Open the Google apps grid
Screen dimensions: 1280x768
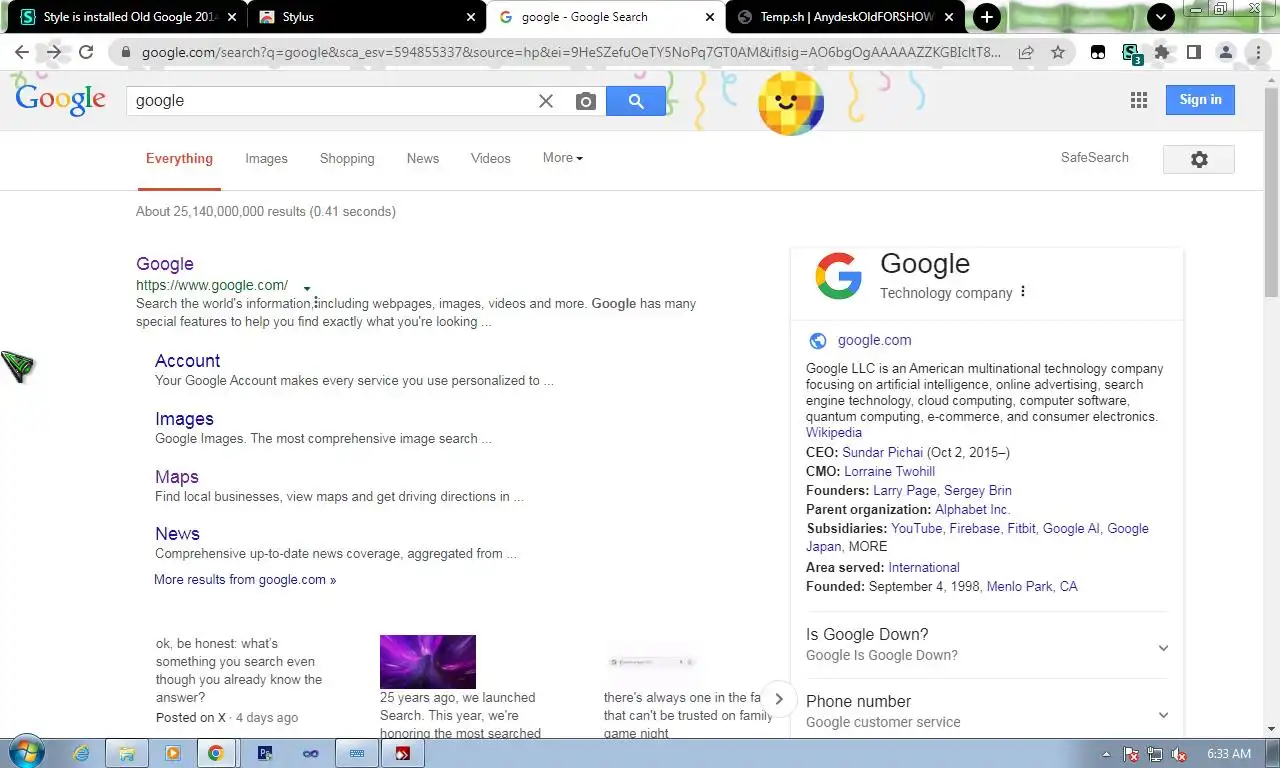coord(1138,100)
